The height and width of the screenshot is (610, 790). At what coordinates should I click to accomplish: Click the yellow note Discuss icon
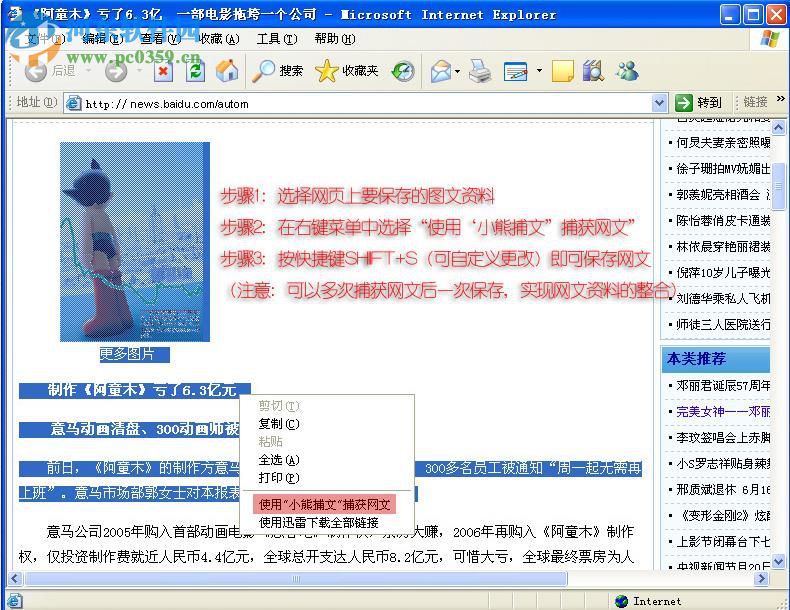pyautogui.click(x=562, y=71)
